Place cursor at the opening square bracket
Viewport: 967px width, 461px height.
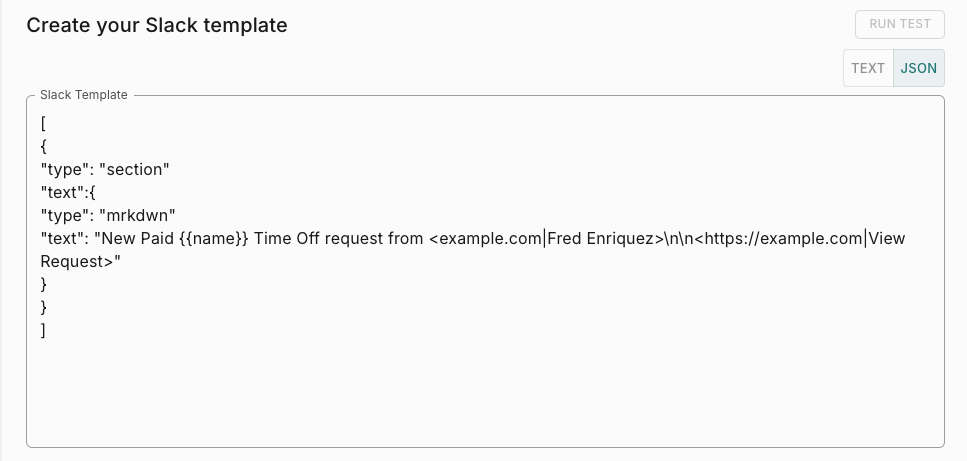pyautogui.click(x=44, y=124)
